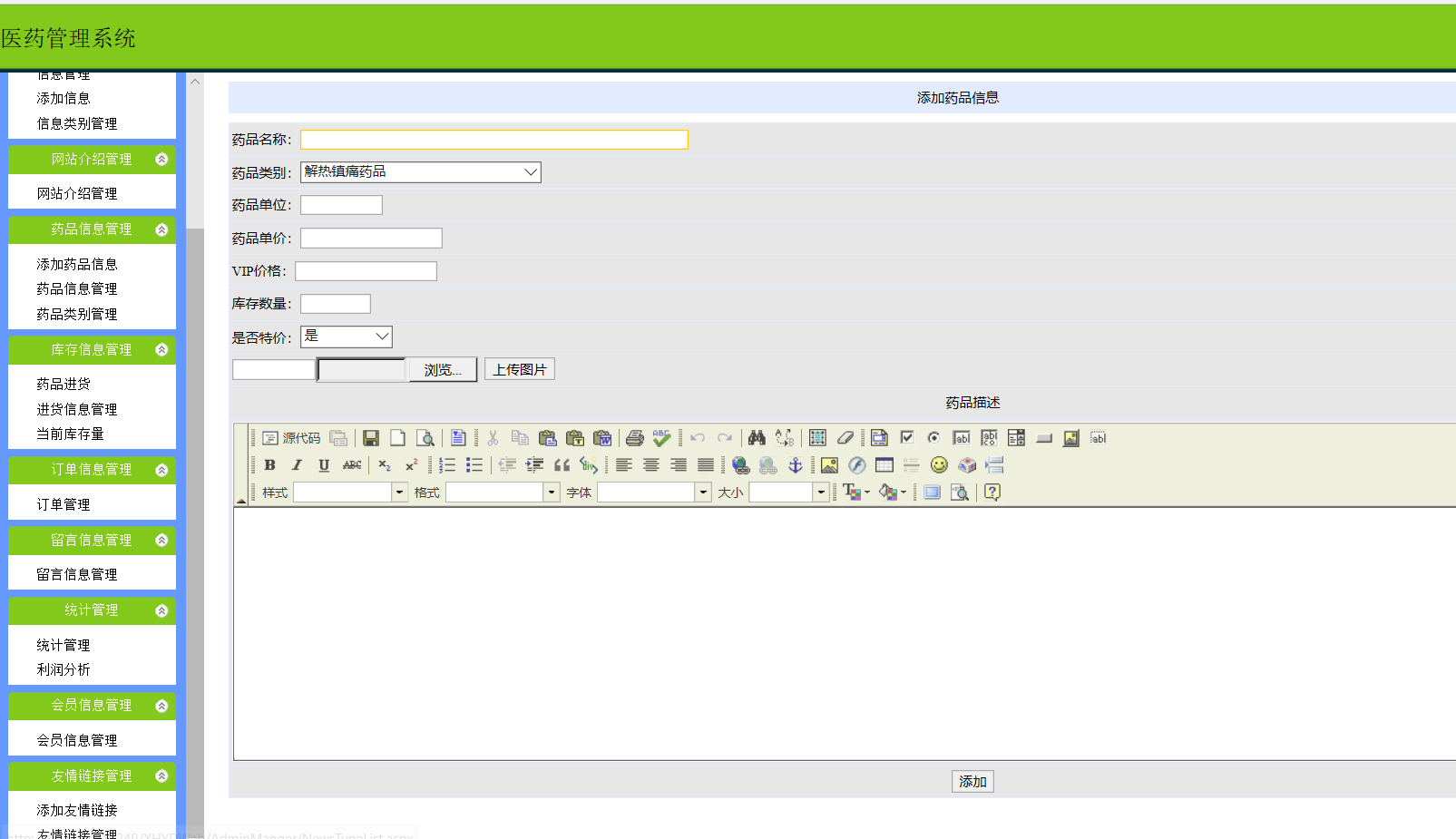1456x839 pixels.
Task: Open the Find binoculars tool
Action: (x=757, y=438)
